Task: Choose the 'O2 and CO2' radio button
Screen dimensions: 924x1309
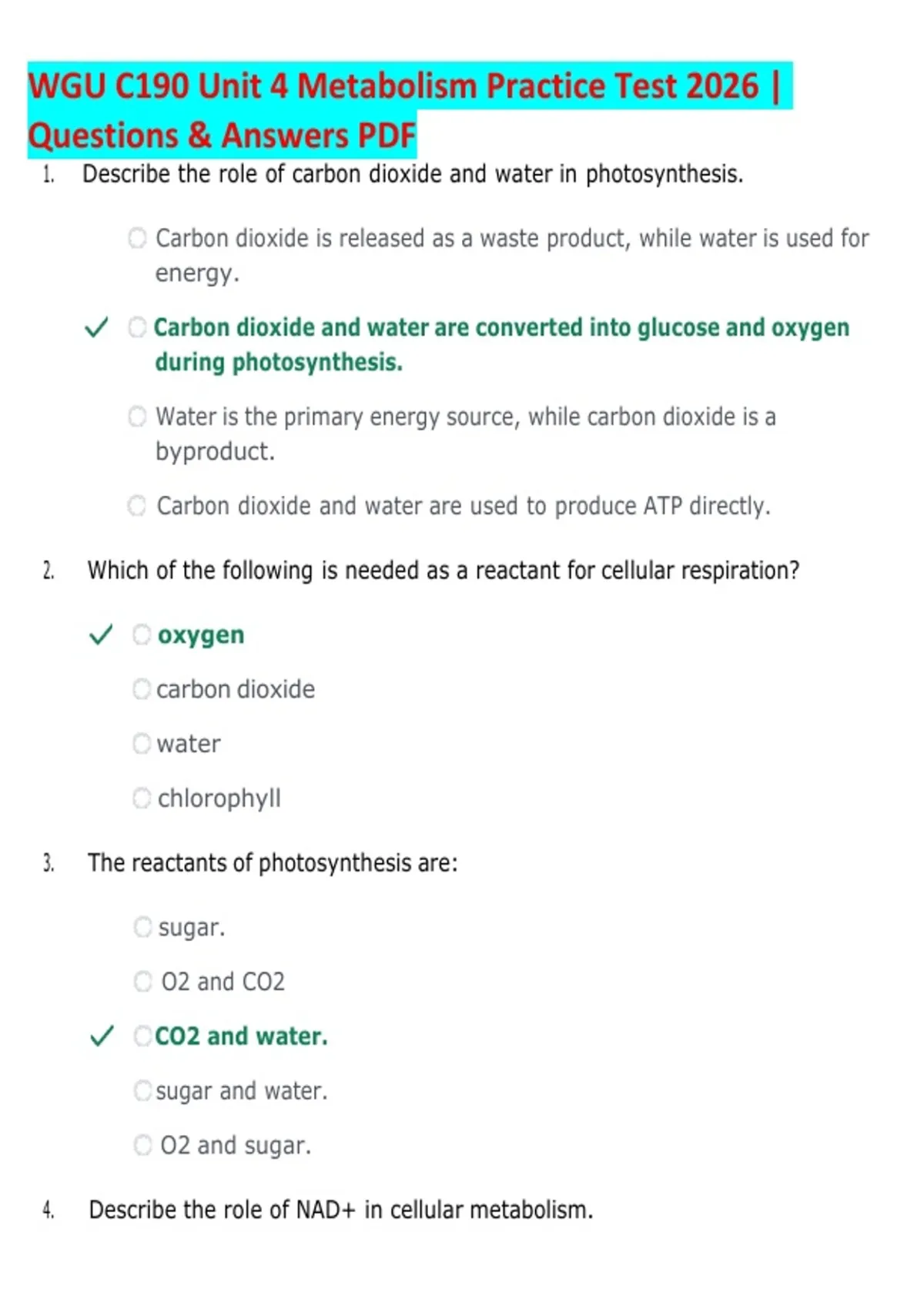Action: (x=143, y=982)
